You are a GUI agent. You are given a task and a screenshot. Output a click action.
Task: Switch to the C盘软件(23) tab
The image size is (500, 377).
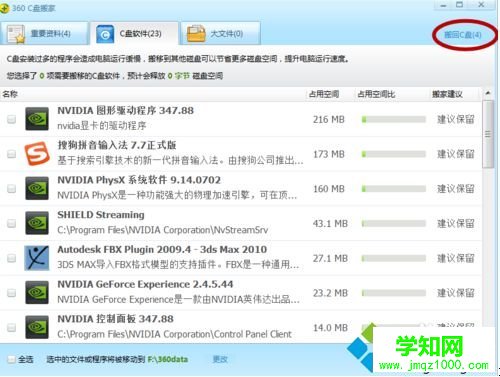(134, 33)
